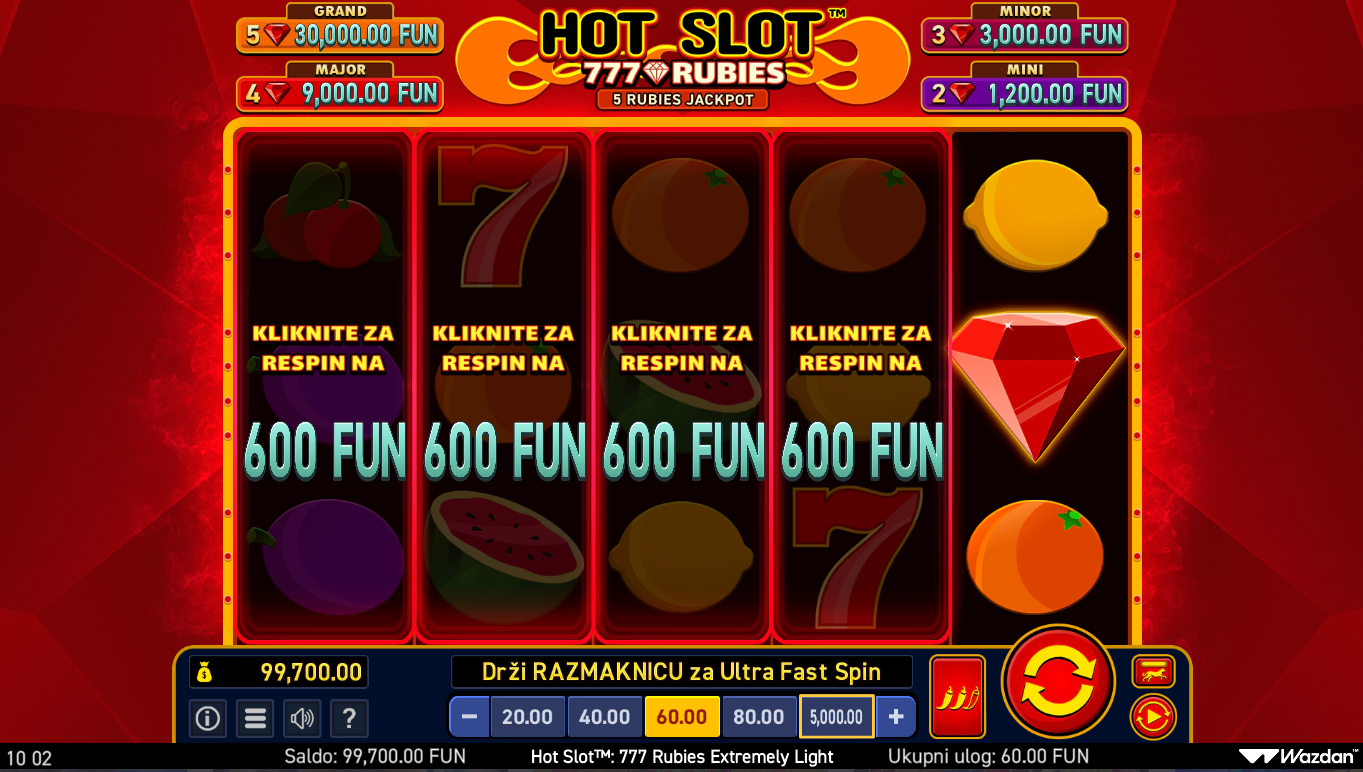Select the 5,000.00 max bet option
The image size is (1363, 772).
tap(837, 717)
